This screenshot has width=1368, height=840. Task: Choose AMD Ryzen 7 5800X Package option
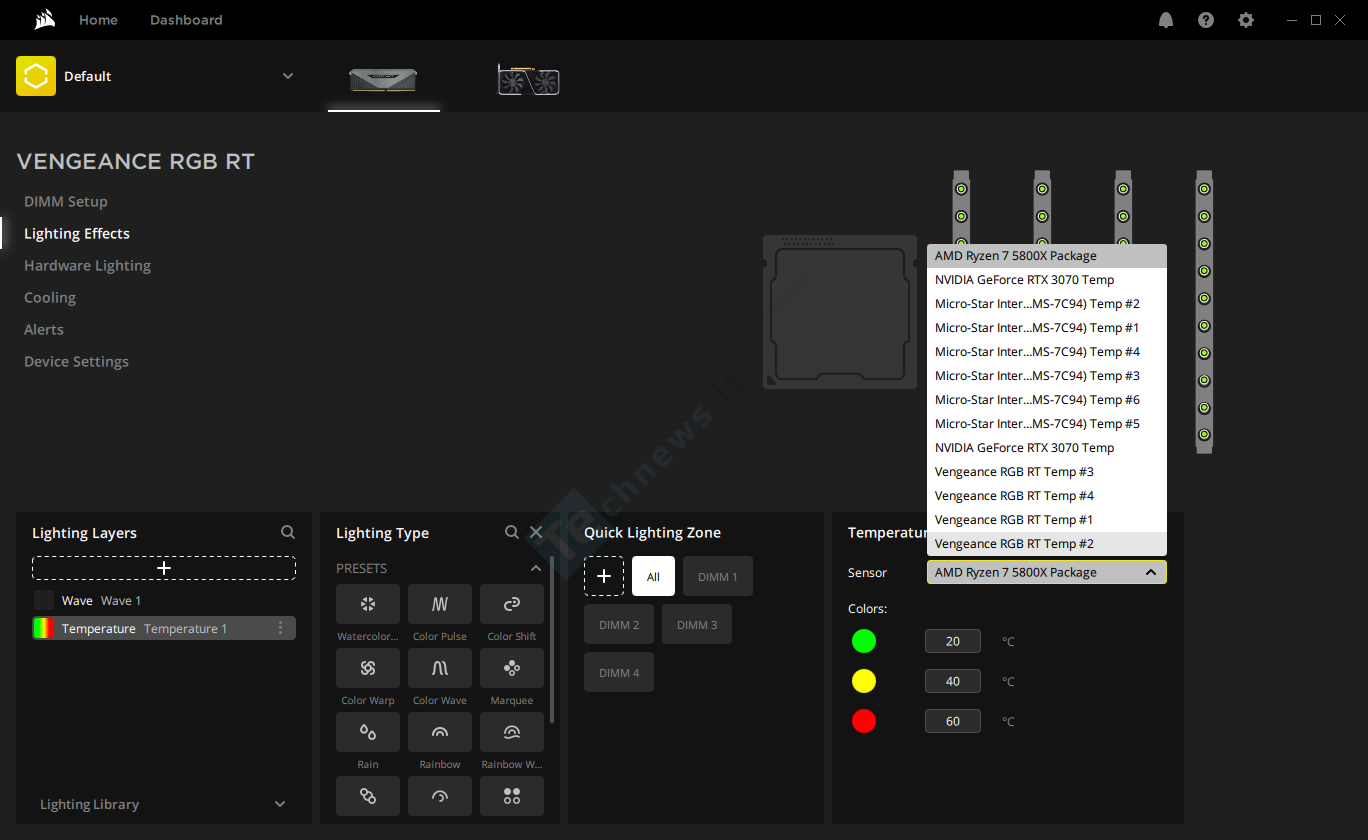tap(1047, 256)
